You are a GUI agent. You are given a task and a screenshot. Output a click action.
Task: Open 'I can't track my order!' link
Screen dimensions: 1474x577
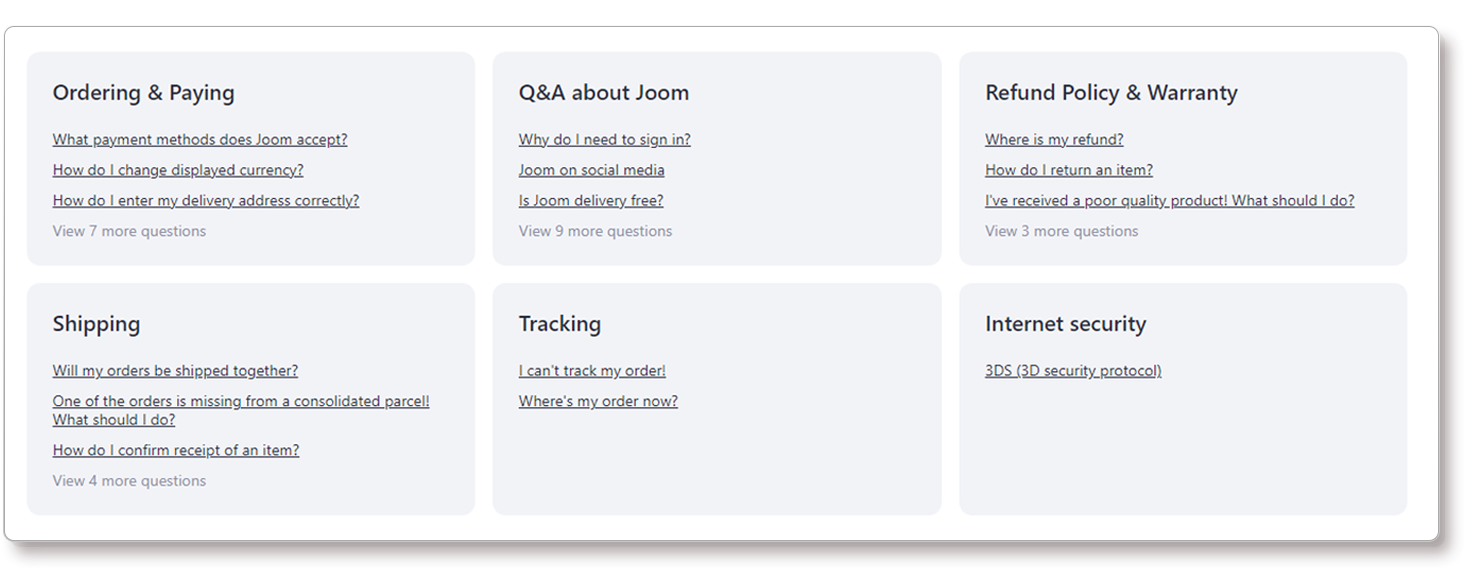(x=592, y=371)
